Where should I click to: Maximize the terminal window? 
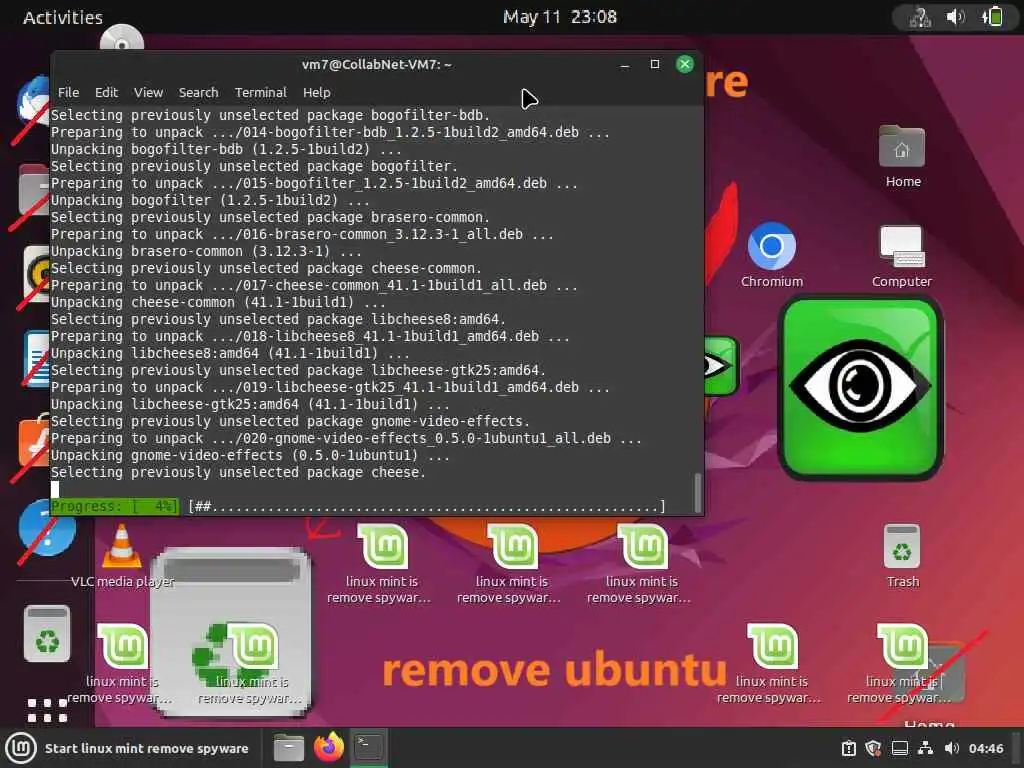click(x=655, y=64)
